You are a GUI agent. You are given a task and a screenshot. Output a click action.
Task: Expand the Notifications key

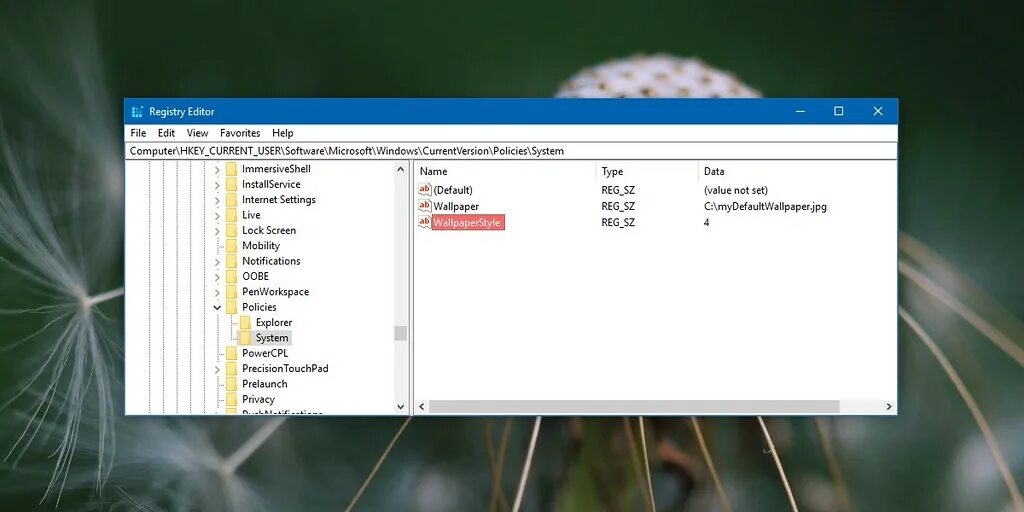(x=217, y=261)
